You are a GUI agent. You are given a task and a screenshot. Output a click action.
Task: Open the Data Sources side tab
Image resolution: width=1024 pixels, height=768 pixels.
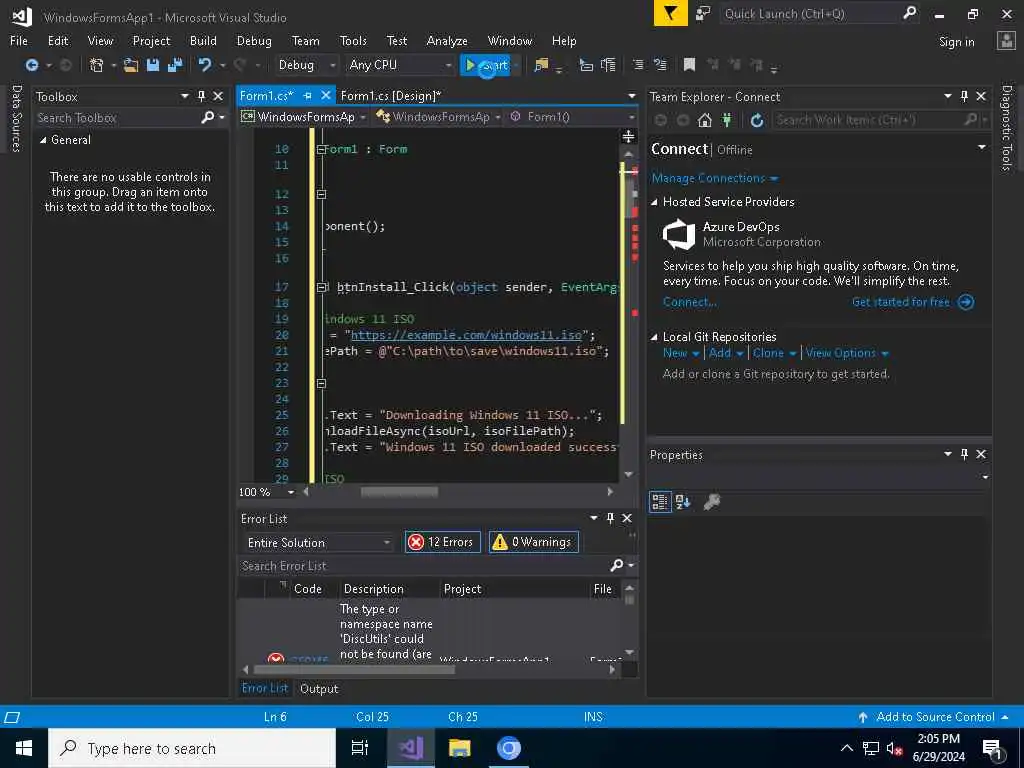click(x=16, y=118)
